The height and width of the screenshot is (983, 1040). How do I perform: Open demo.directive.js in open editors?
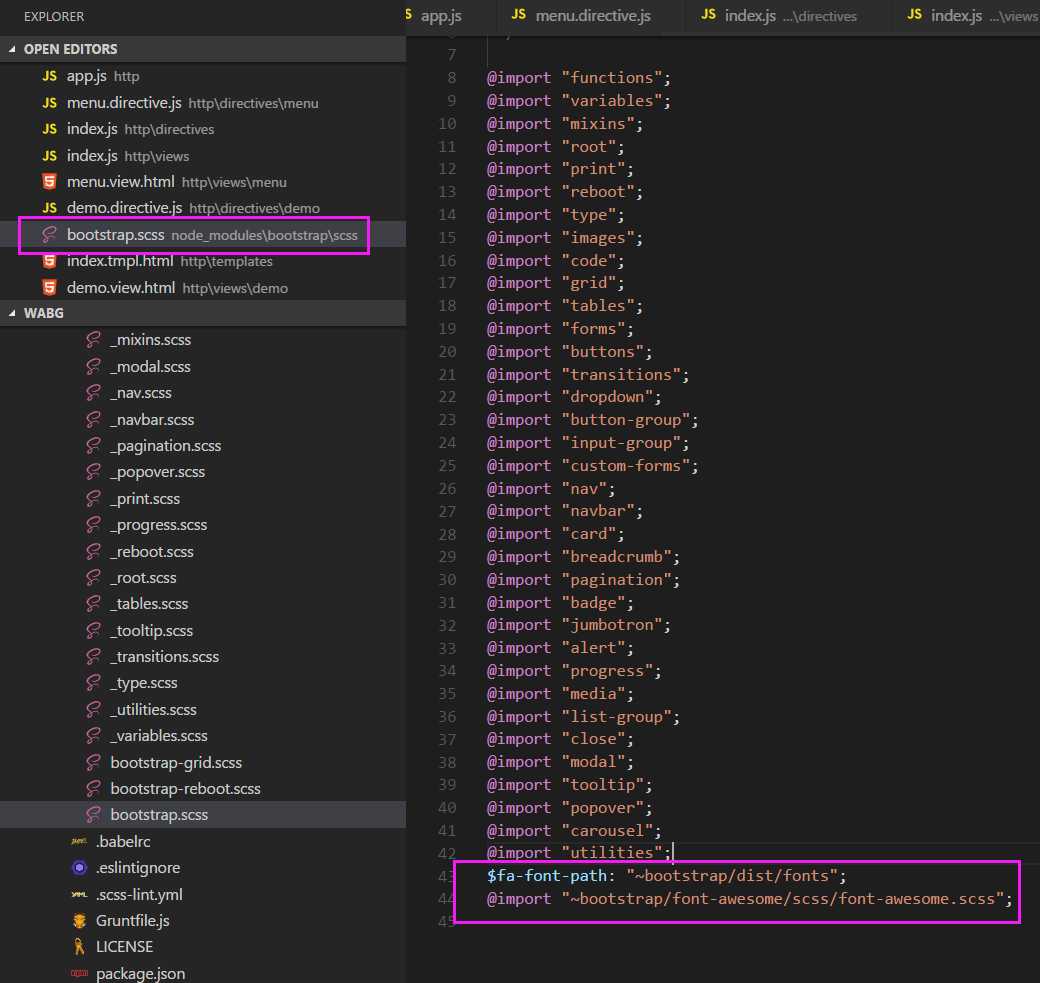203,208
